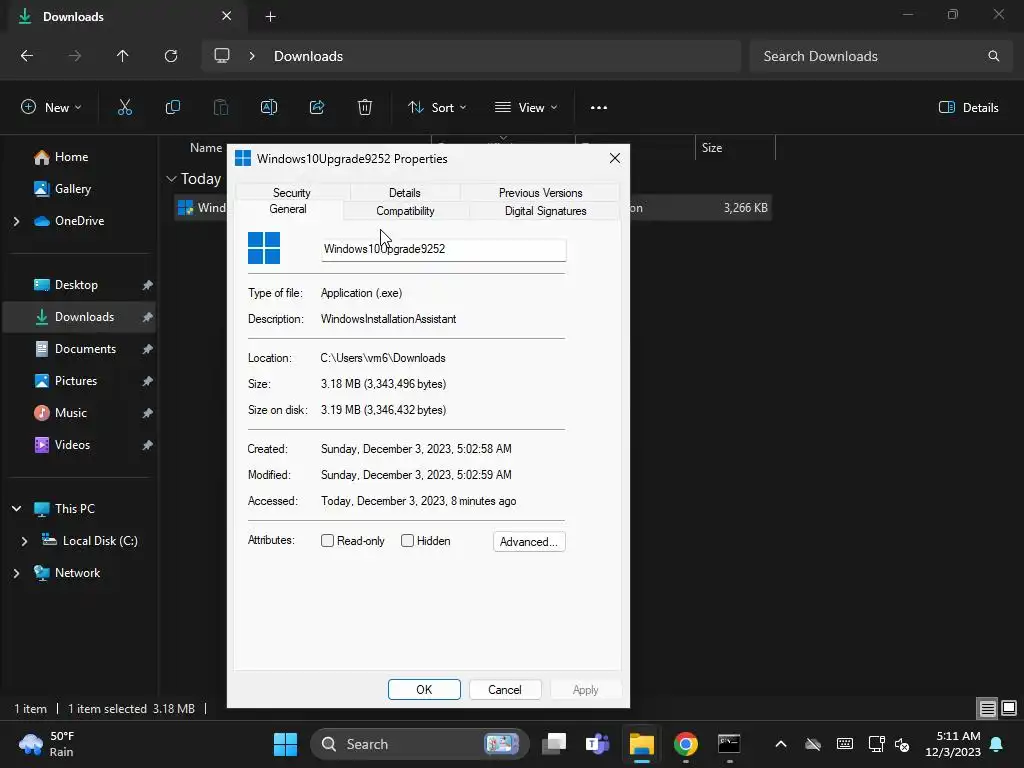This screenshot has height=768, width=1024.
Task: Expand the Network tree node
Action: (16, 573)
